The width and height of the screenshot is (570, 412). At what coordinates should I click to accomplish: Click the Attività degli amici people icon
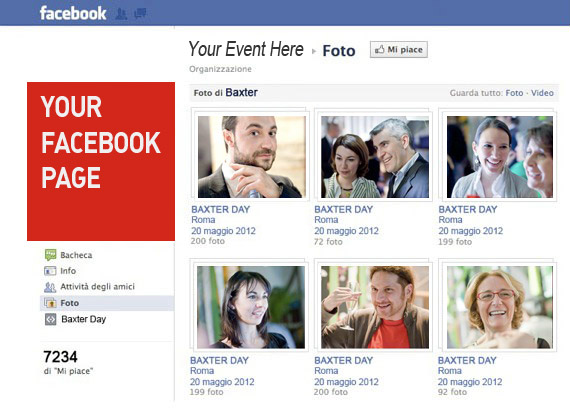click(x=50, y=287)
